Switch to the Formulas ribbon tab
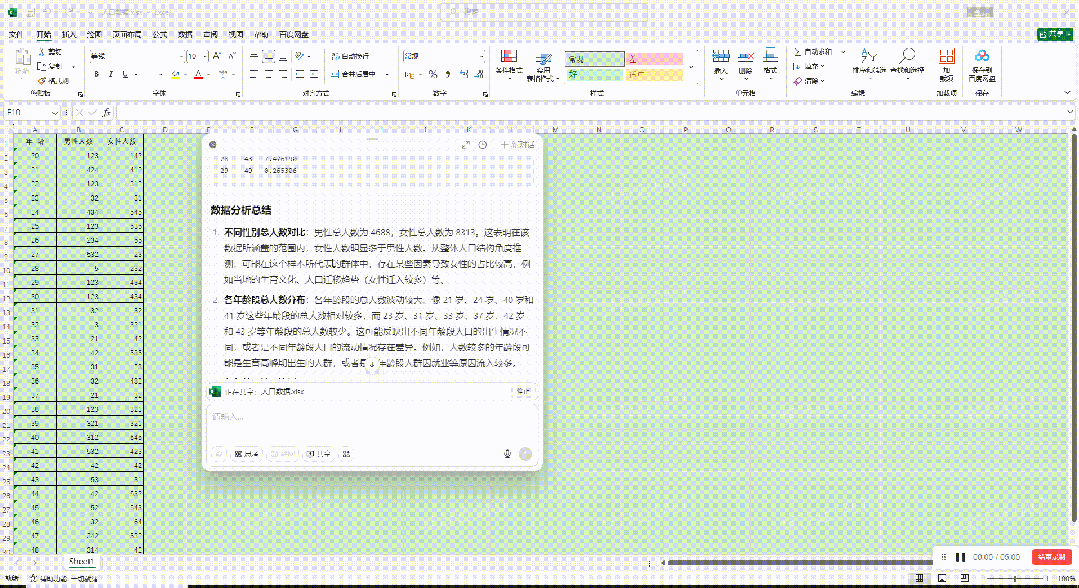 pos(160,34)
